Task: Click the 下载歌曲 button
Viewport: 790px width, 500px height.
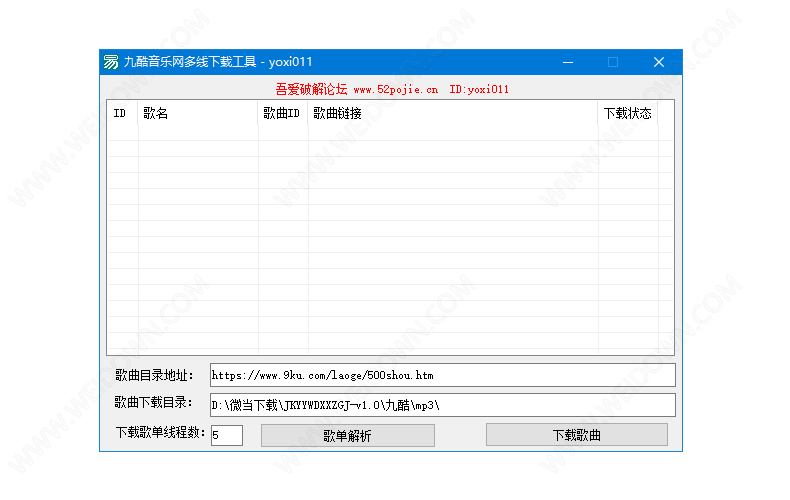Action: 577,435
